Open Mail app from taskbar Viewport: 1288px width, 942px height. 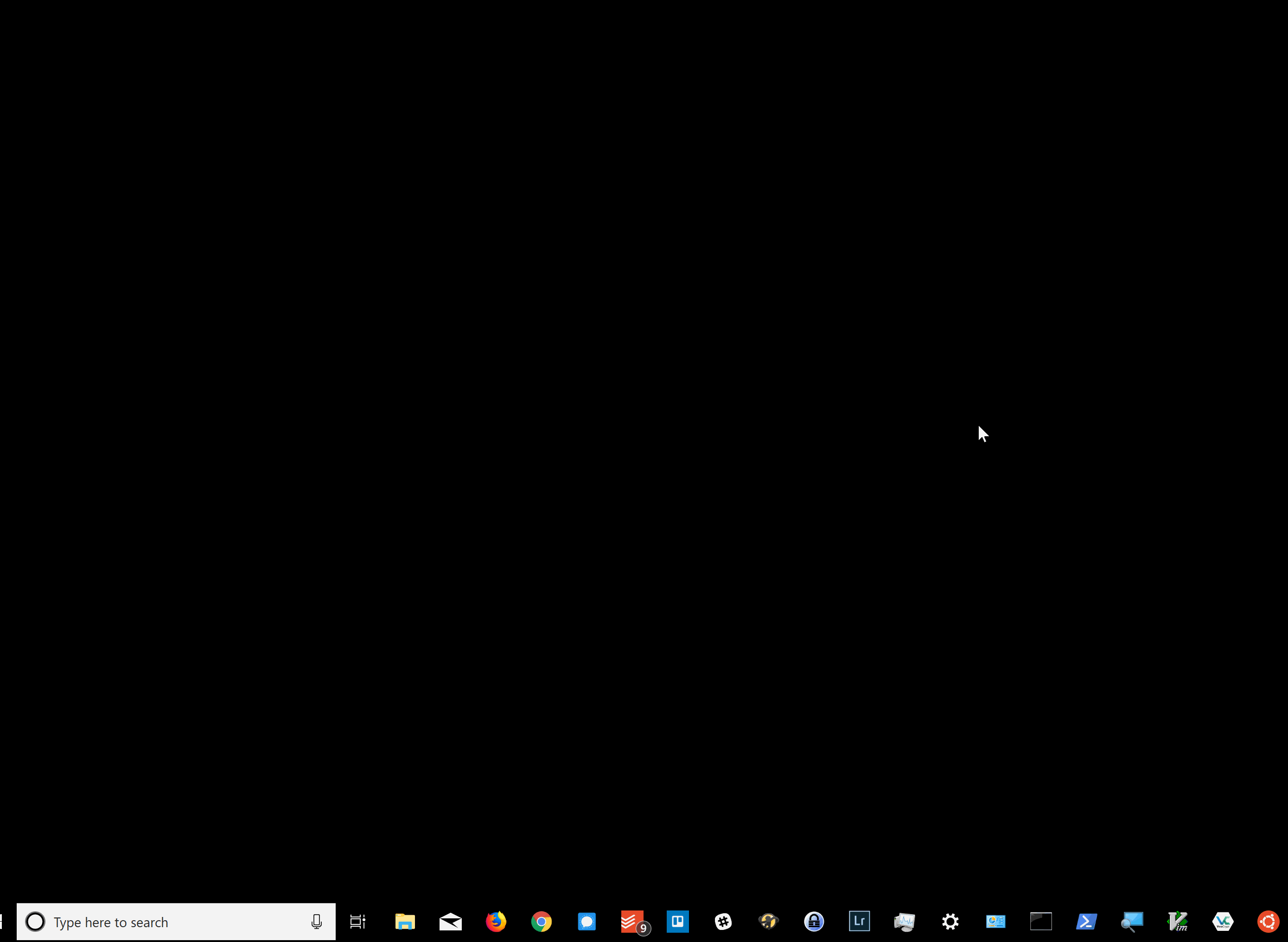click(x=450, y=921)
